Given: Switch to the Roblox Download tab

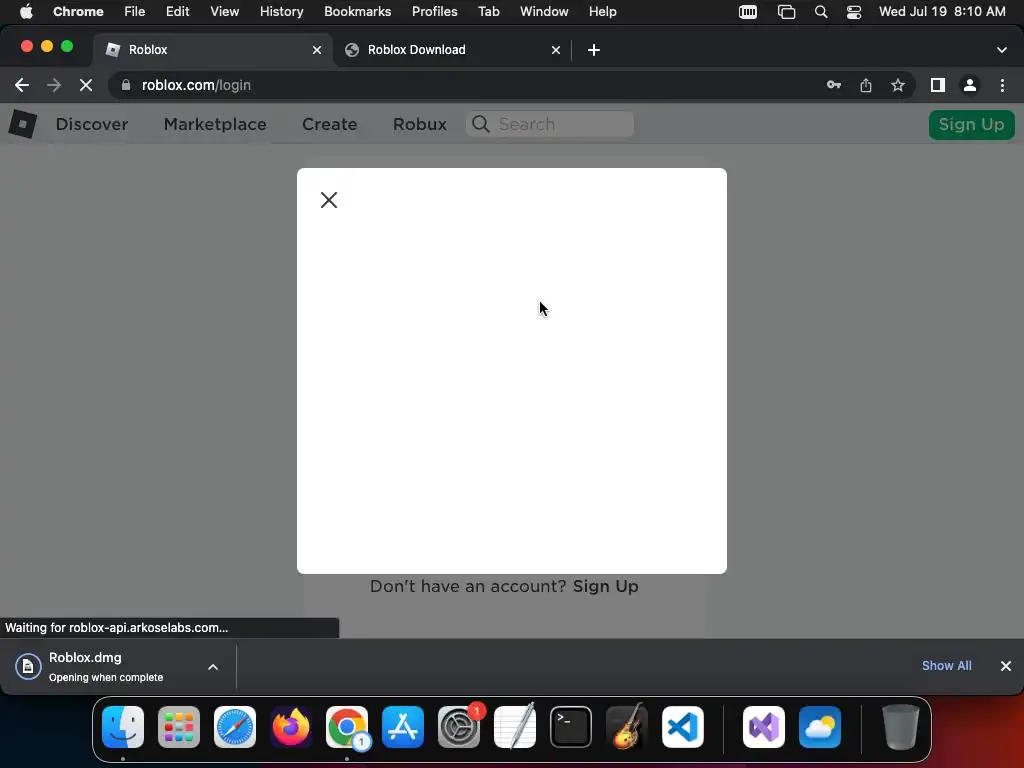Looking at the screenshot, I should click(x=451, y=50).
